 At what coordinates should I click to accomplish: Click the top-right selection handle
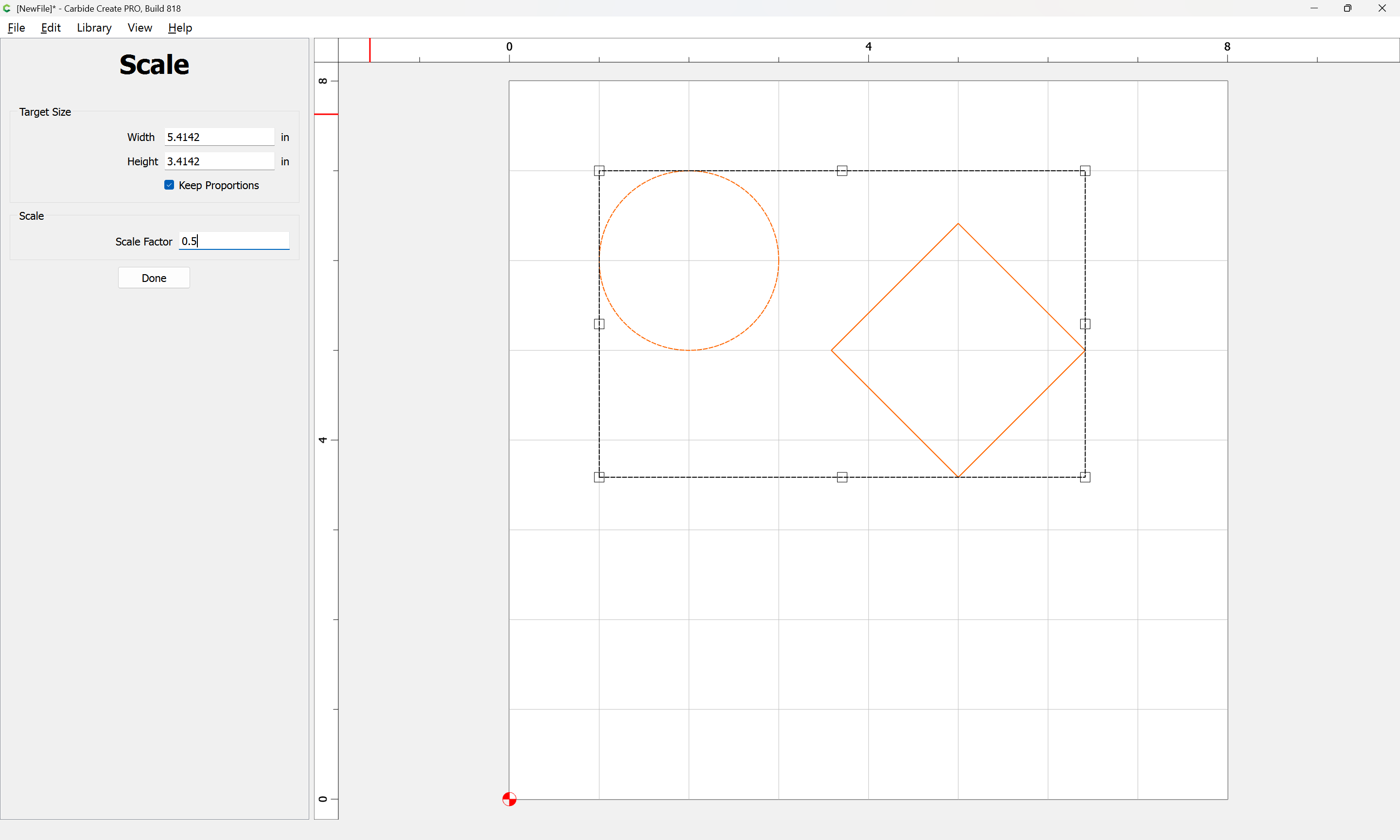pyautogui.click(x=1085, y=171)
